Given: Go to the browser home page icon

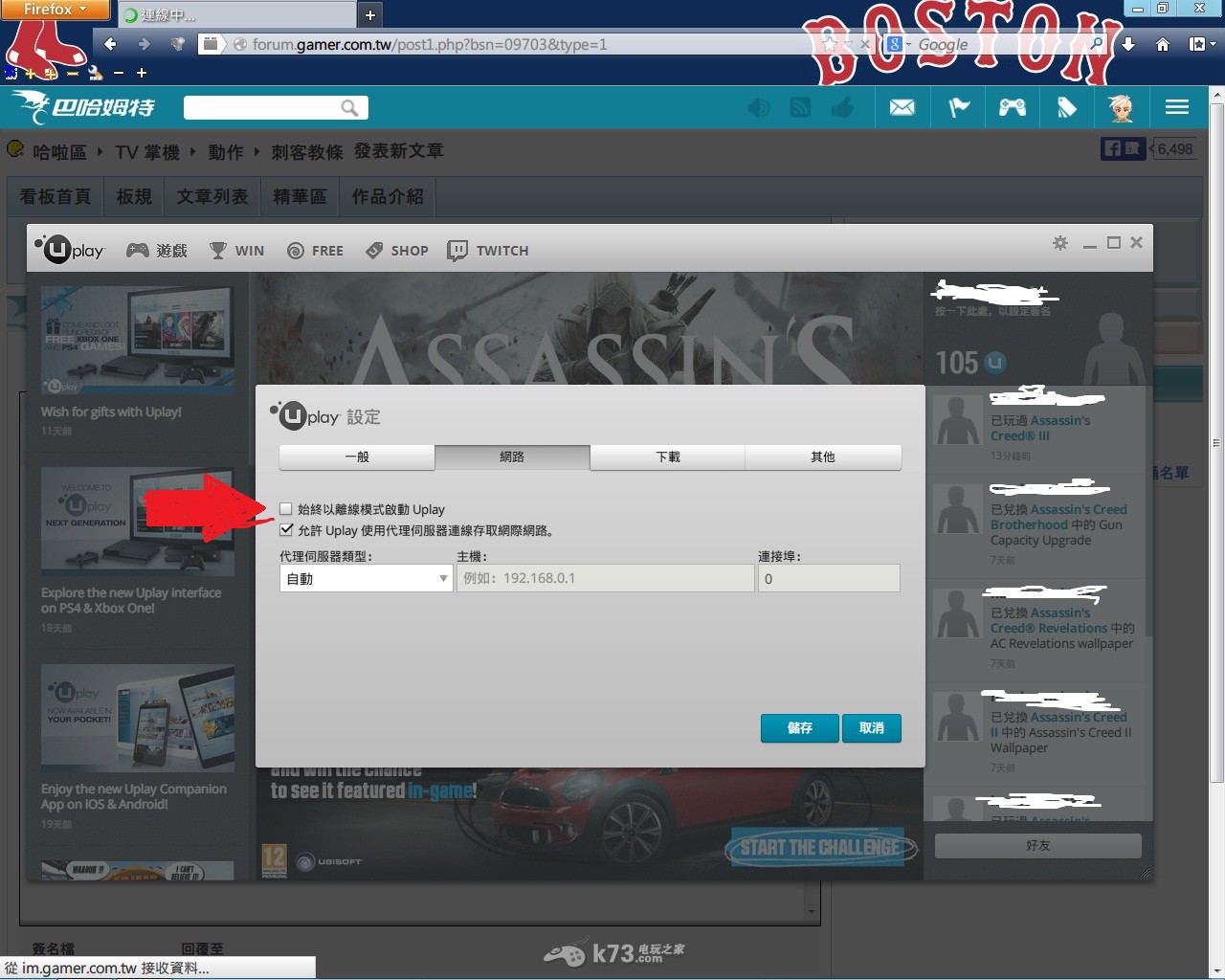Looking at the screenshot, I should [1163, 44].
